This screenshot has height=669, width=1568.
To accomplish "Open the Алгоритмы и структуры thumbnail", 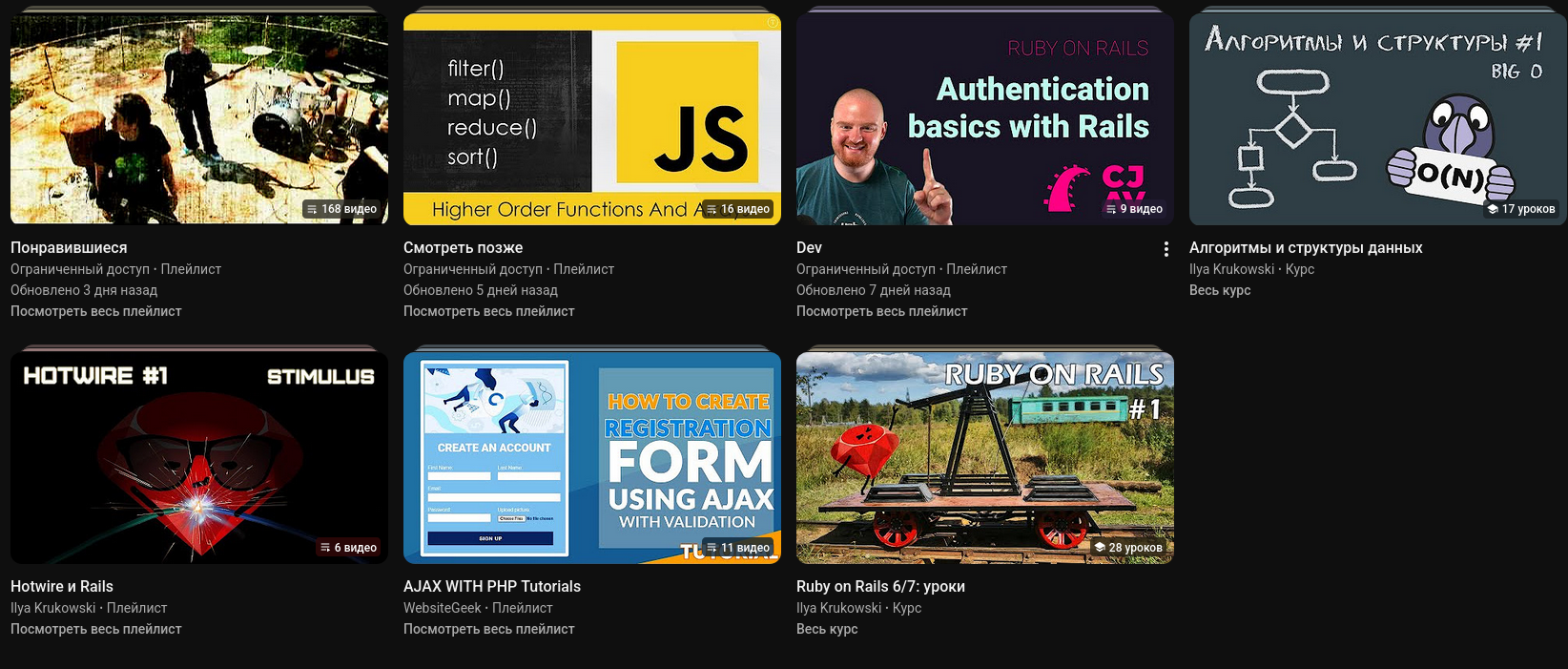I will tap(1377, 119).
